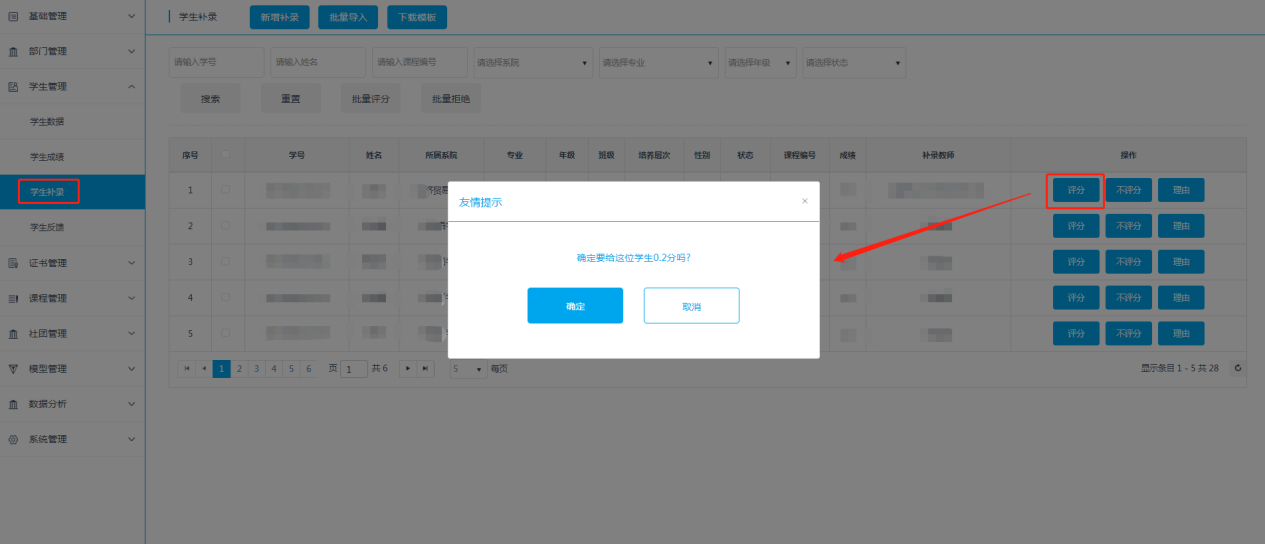Viewport: 1265px width, 544px height.
Task: Check the checkbox for row 1
Action: 226,189
